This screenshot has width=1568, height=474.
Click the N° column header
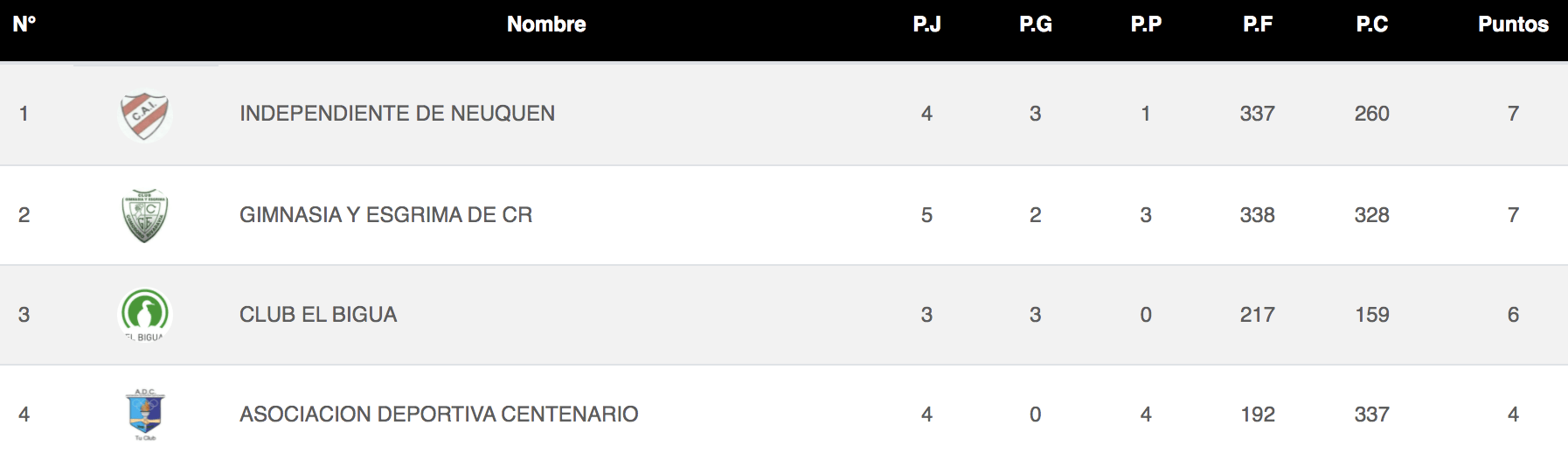click(x=24, y=24)
